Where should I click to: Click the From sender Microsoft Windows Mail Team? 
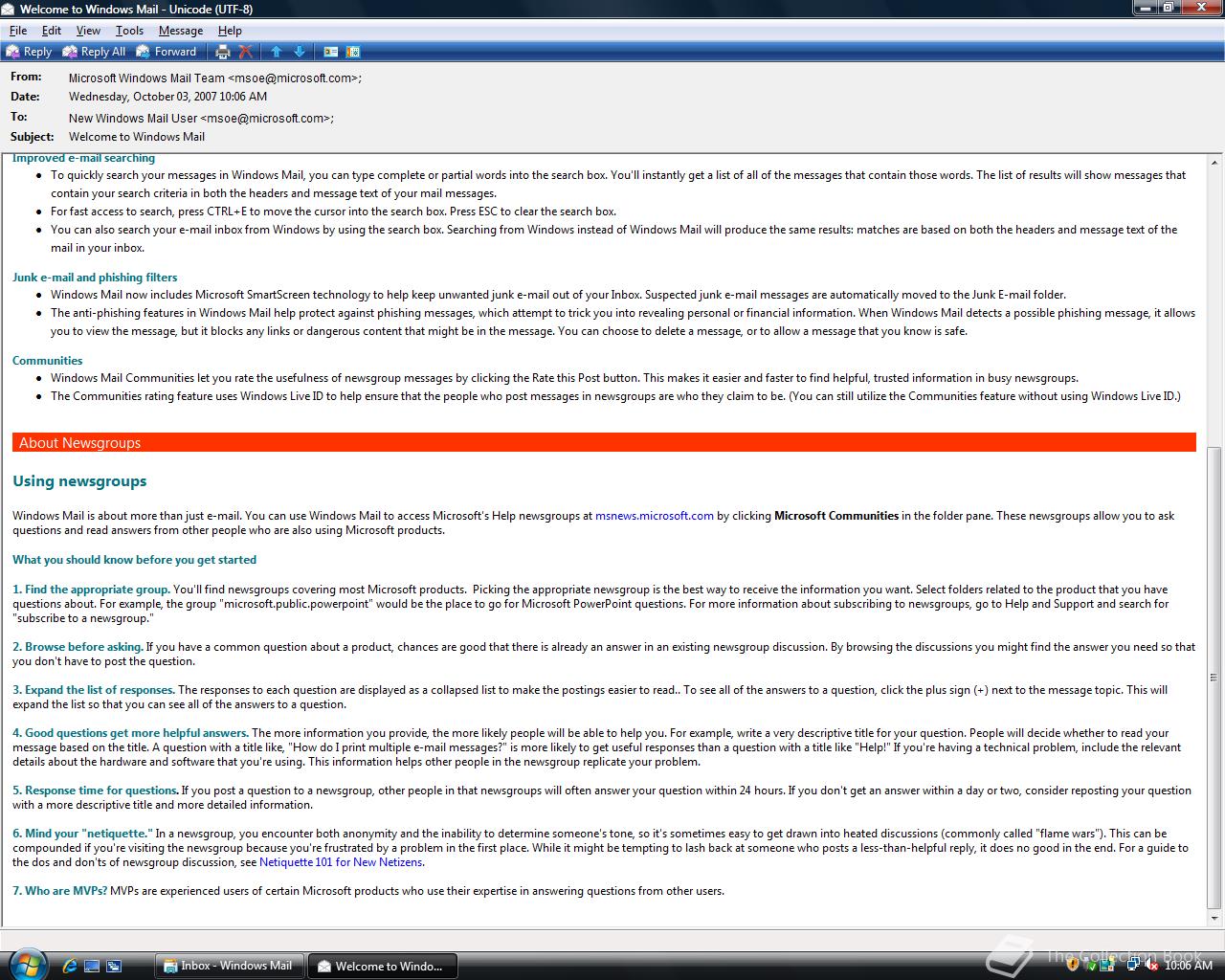[215, 78]
